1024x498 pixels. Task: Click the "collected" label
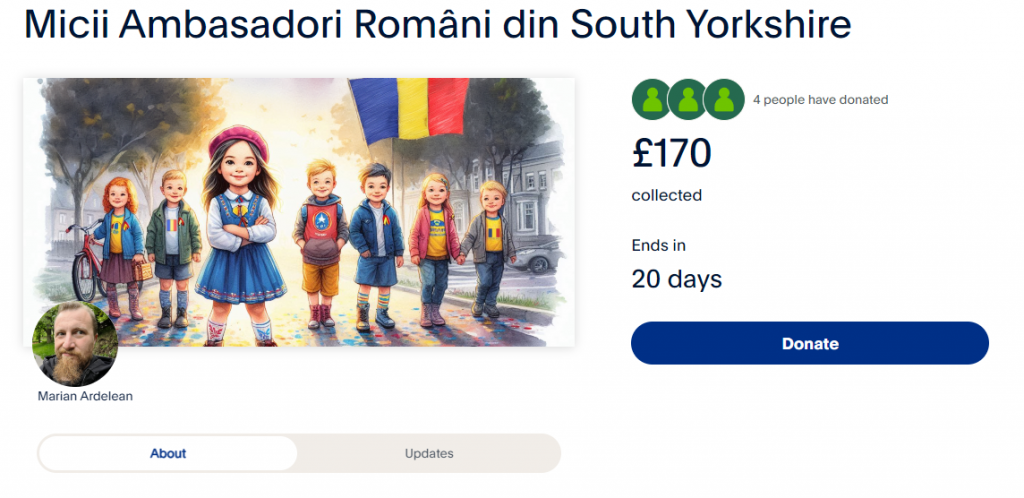point(667,195)
